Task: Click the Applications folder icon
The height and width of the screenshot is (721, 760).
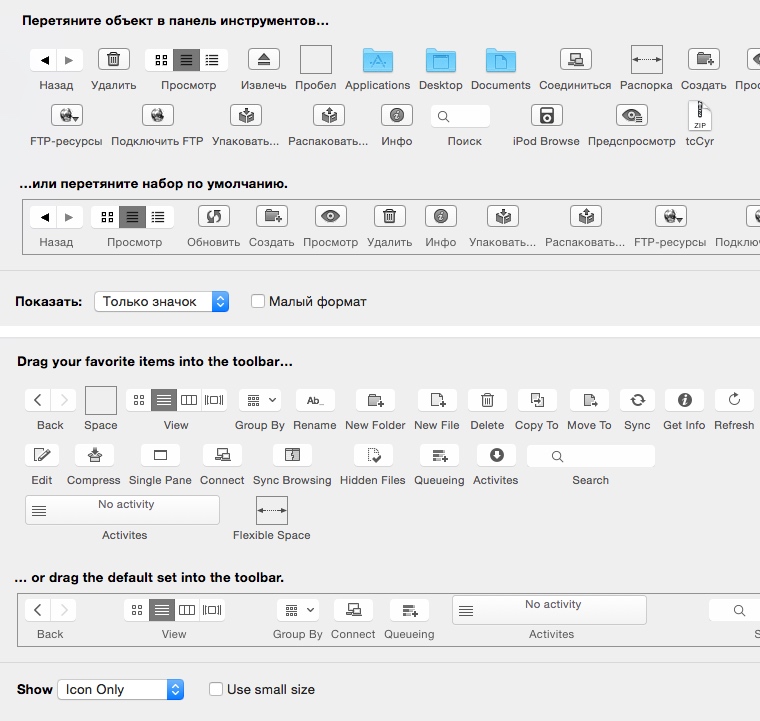Action: [x=378, y=60]
